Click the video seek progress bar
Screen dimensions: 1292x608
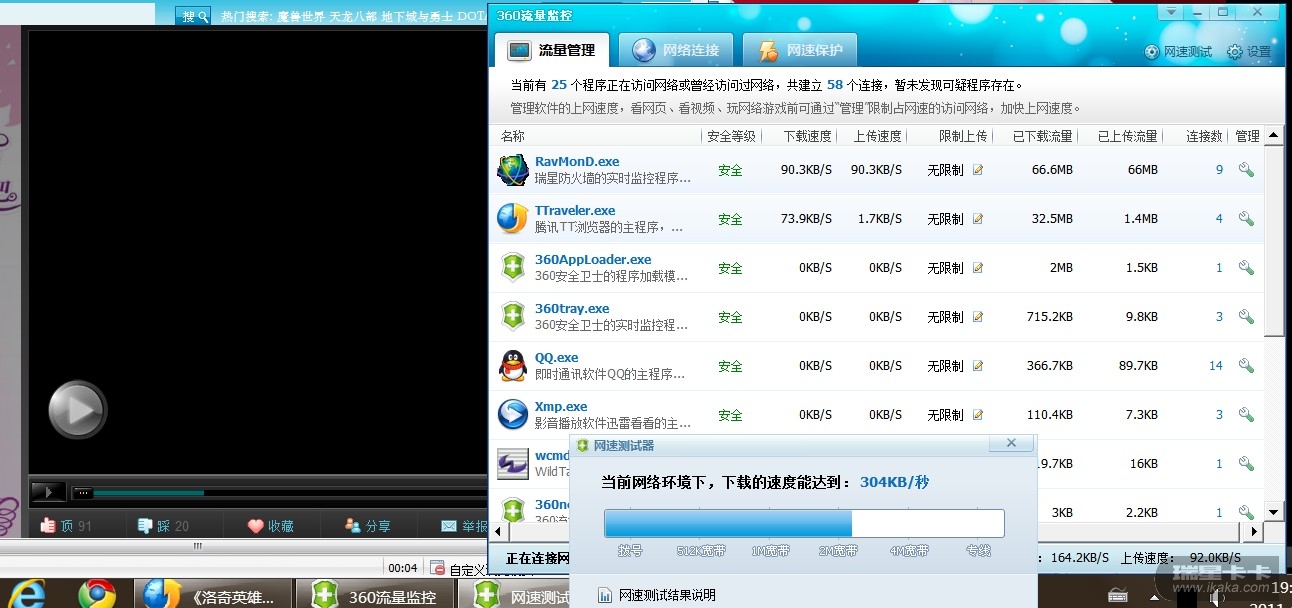pos(280,492)
